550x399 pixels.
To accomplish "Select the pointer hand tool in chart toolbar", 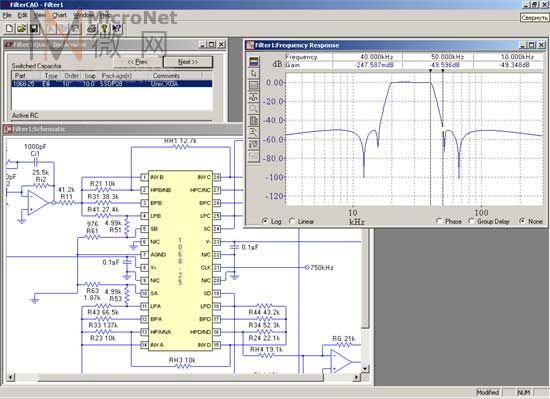I will (x=254, y=74).
